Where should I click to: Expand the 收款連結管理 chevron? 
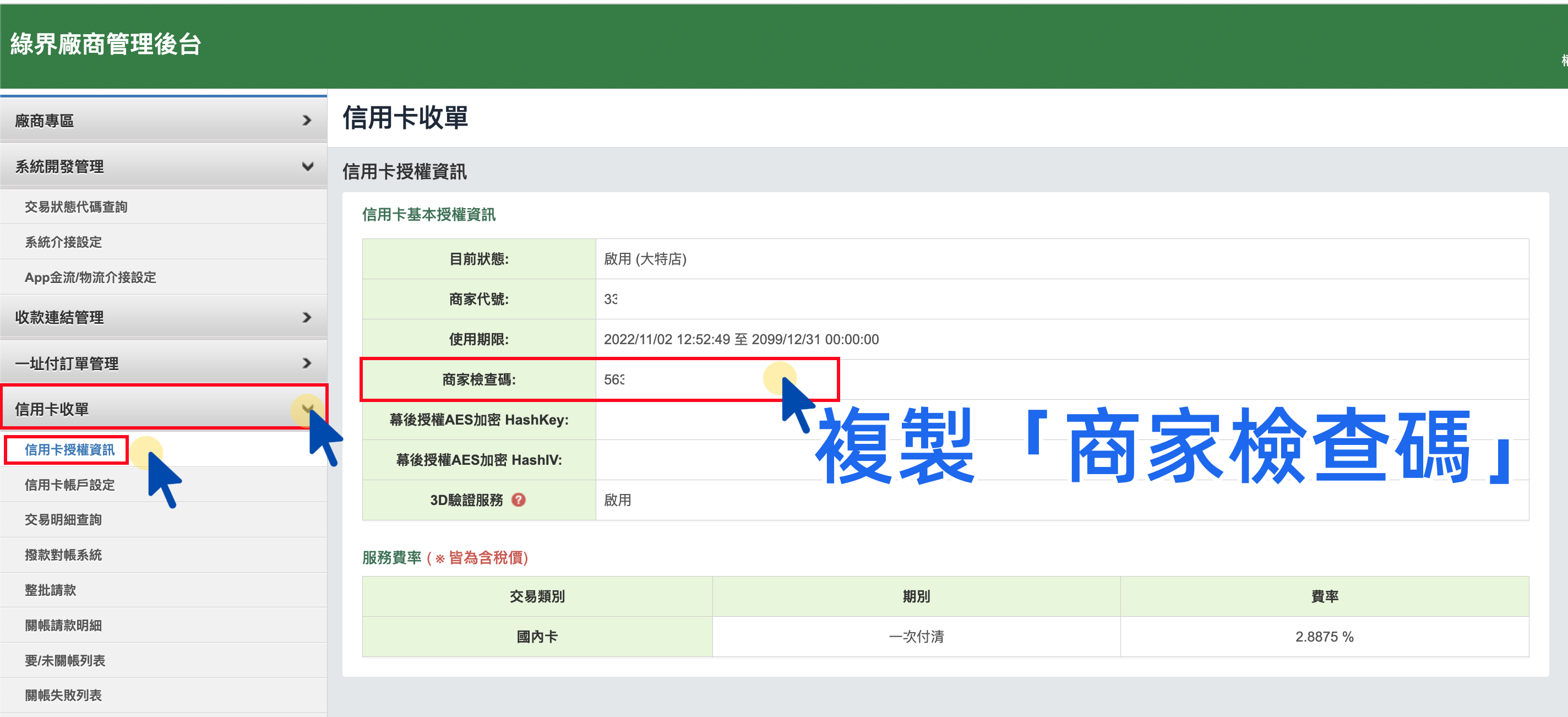coord(307,317)
